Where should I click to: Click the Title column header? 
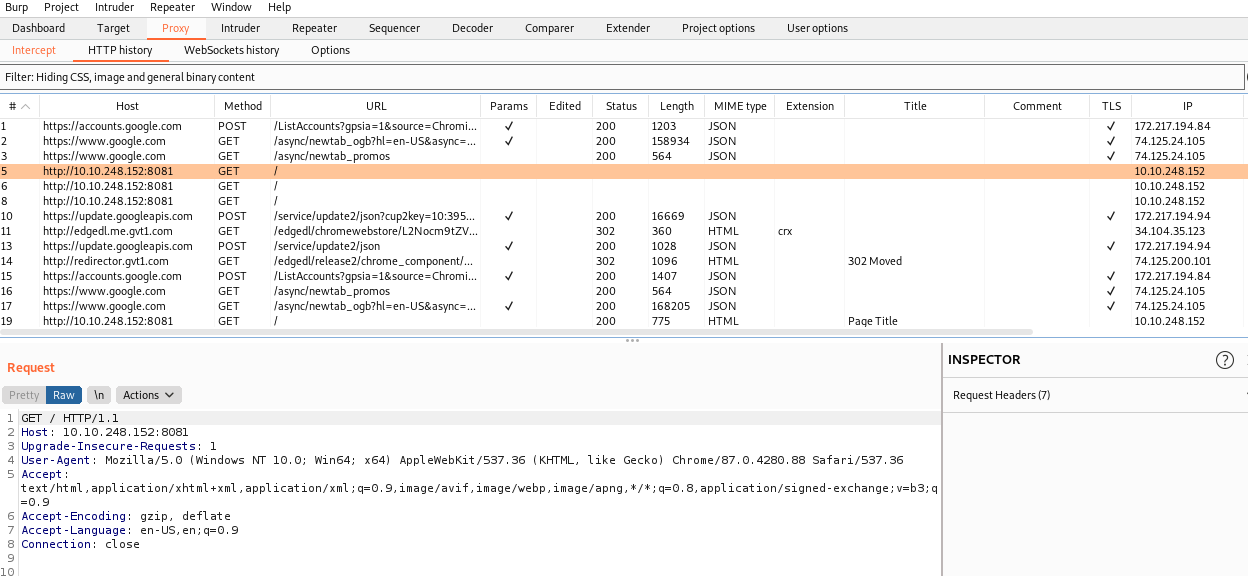[915, 106]
